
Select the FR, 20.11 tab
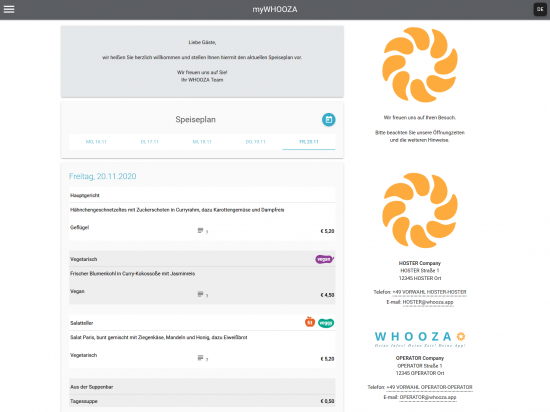[309, 142]
